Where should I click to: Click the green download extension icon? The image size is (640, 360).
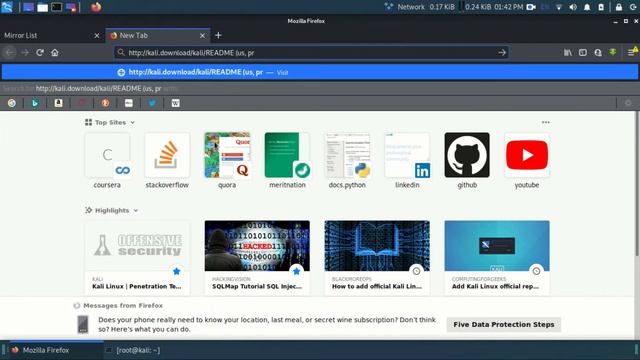coord(613,52)
